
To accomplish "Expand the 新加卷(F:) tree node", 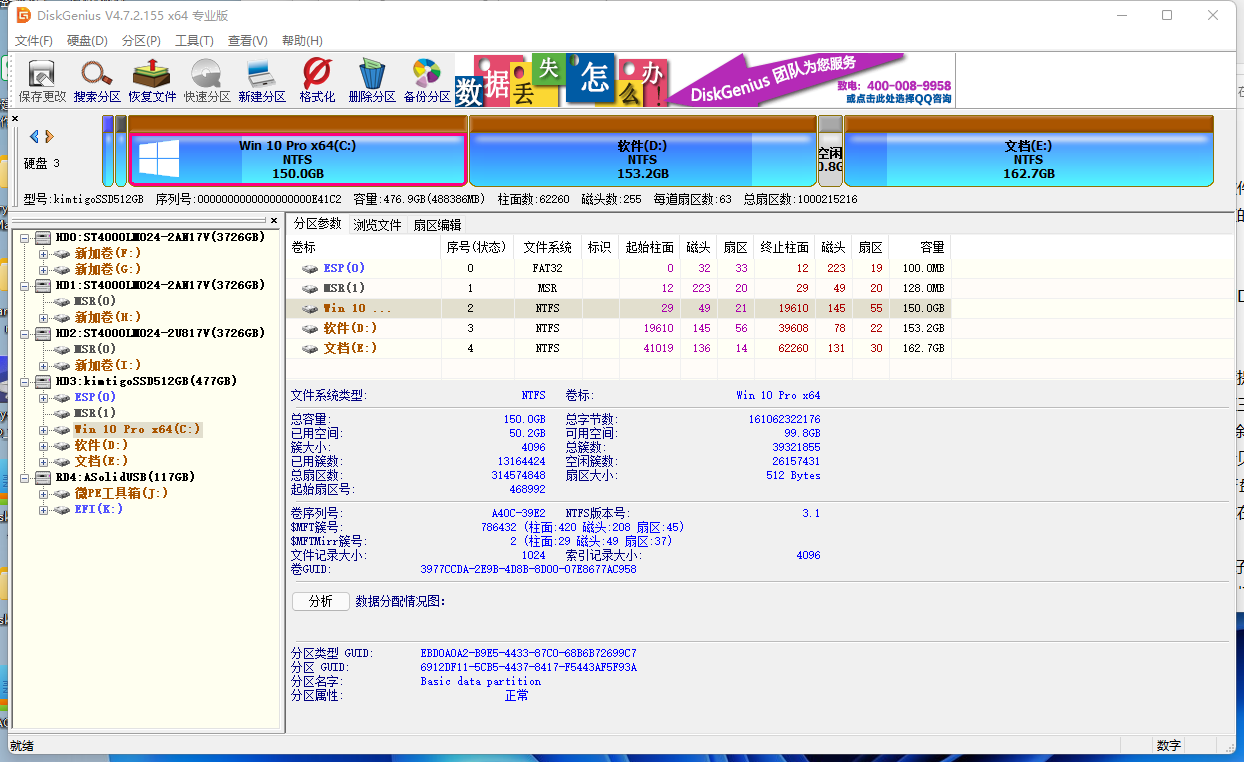I will (43, 254).
